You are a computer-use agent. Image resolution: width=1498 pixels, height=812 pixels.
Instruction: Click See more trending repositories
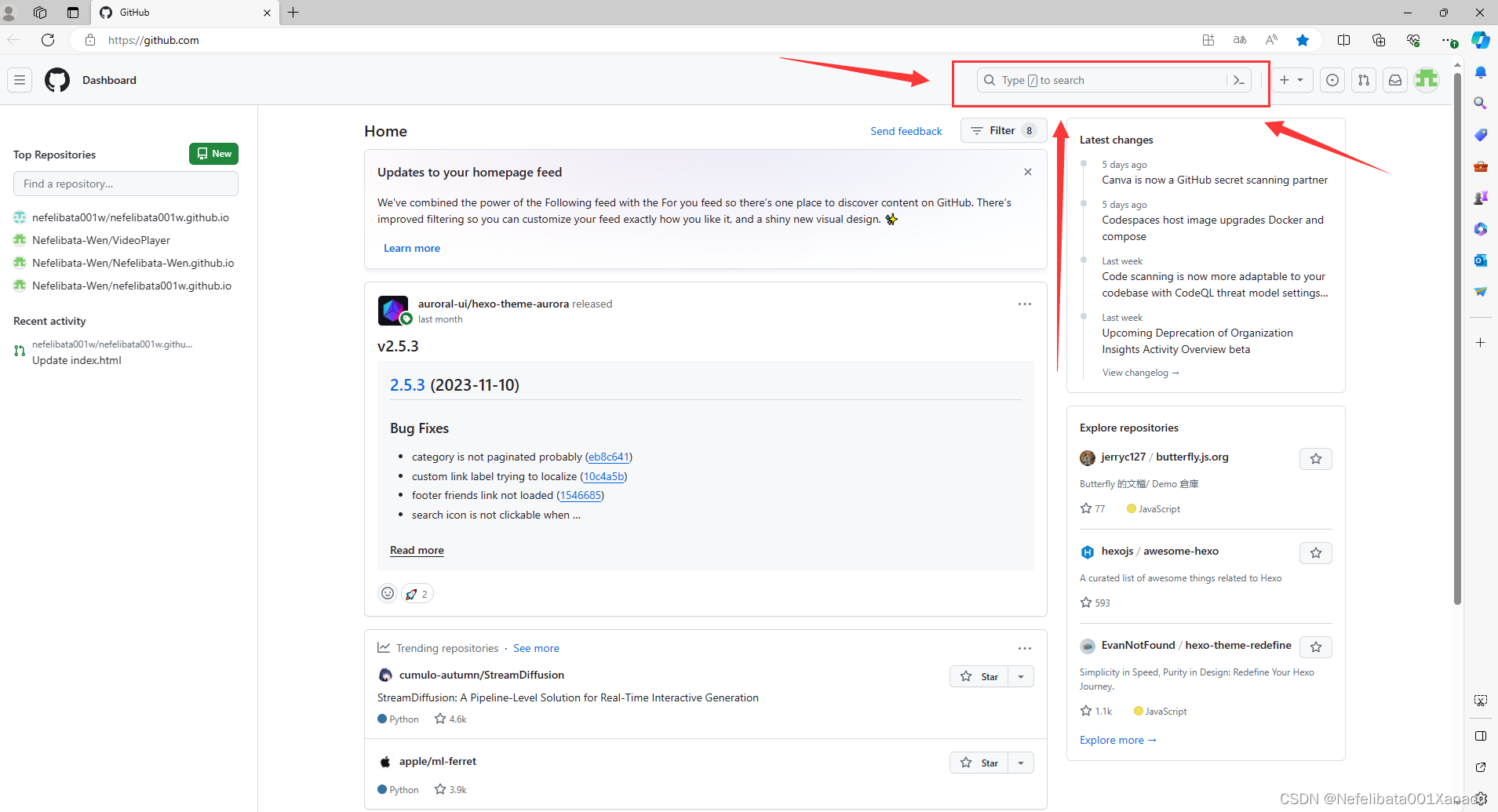point(537,648)
